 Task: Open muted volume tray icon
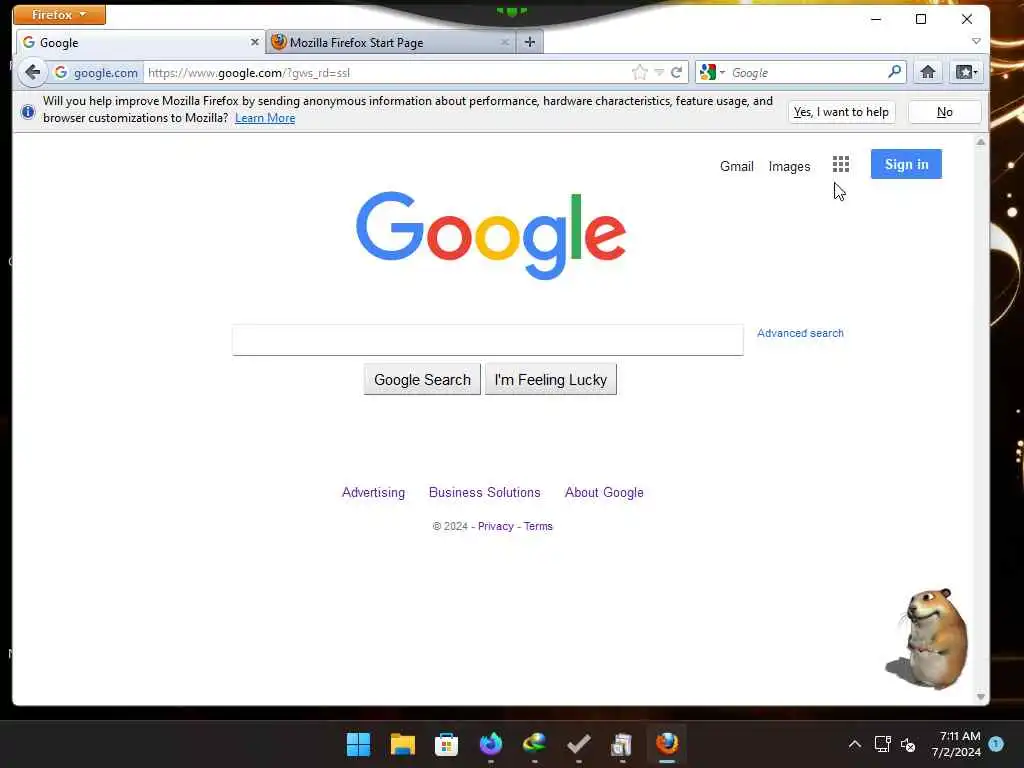point(908,744)
